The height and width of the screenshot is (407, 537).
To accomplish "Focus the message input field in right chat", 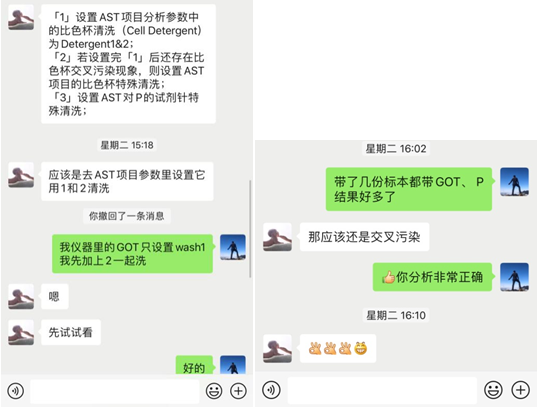I will click(x=382, y=390).
